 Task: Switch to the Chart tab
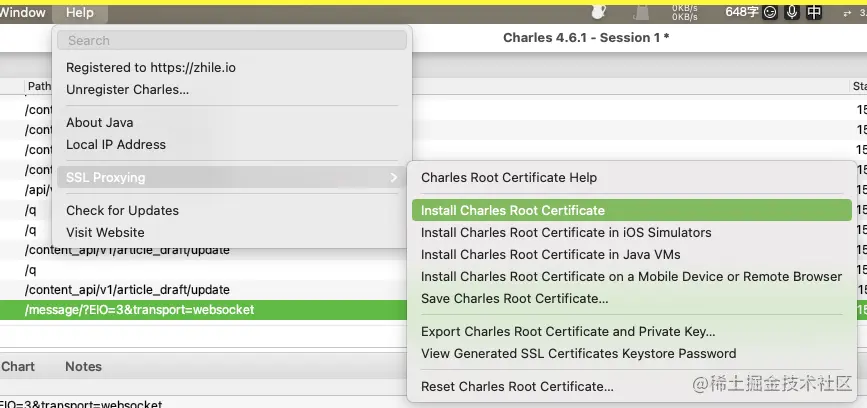pyautogui.click(x=18, y=367)
